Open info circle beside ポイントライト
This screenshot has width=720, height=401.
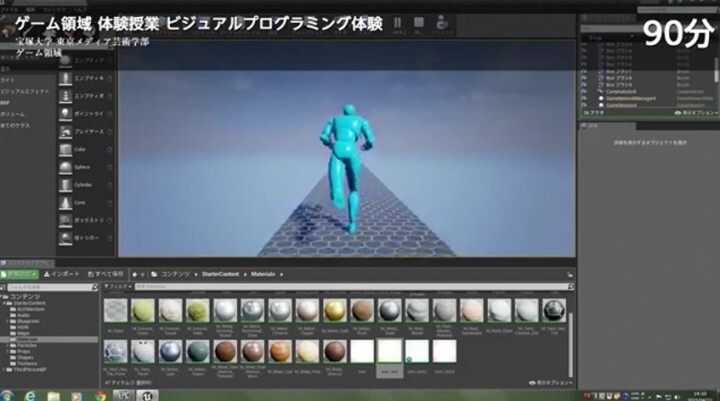(109, 114)
